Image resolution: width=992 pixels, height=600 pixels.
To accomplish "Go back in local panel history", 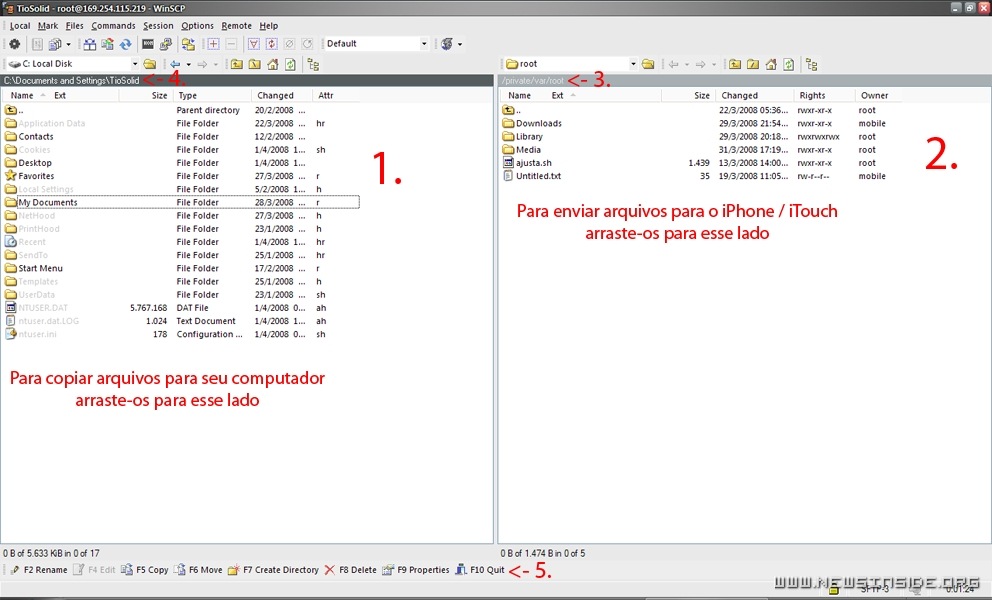I will 175,64.
